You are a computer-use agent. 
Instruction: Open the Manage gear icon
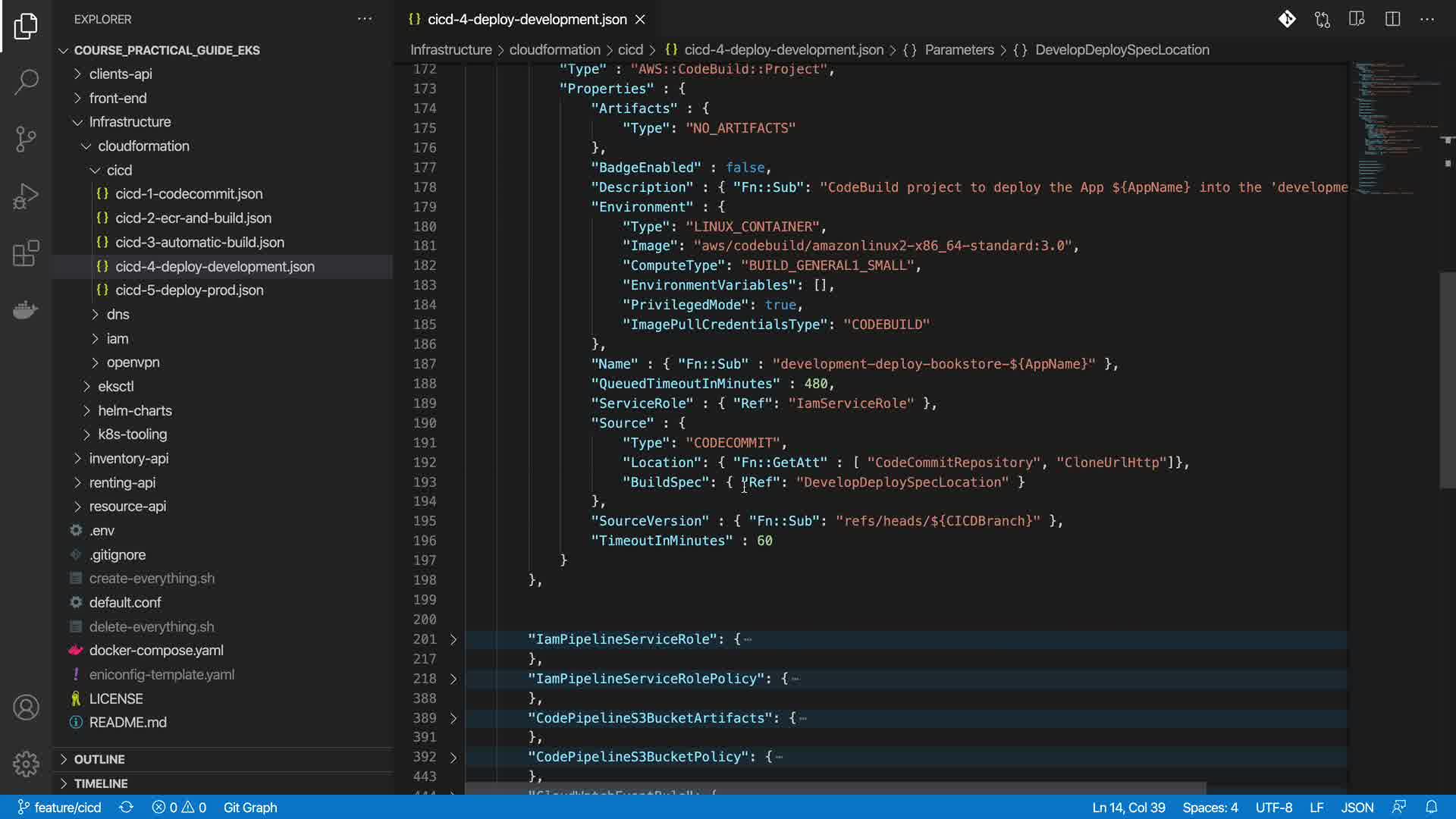coord(26,764)
